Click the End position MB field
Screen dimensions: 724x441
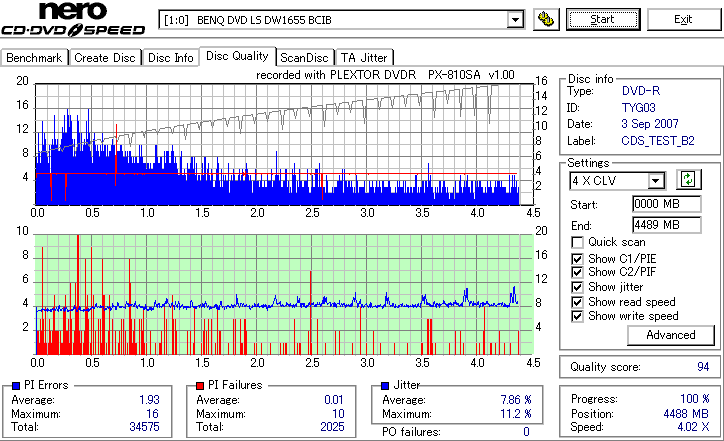pyautogui.click(x=666, y=225)
